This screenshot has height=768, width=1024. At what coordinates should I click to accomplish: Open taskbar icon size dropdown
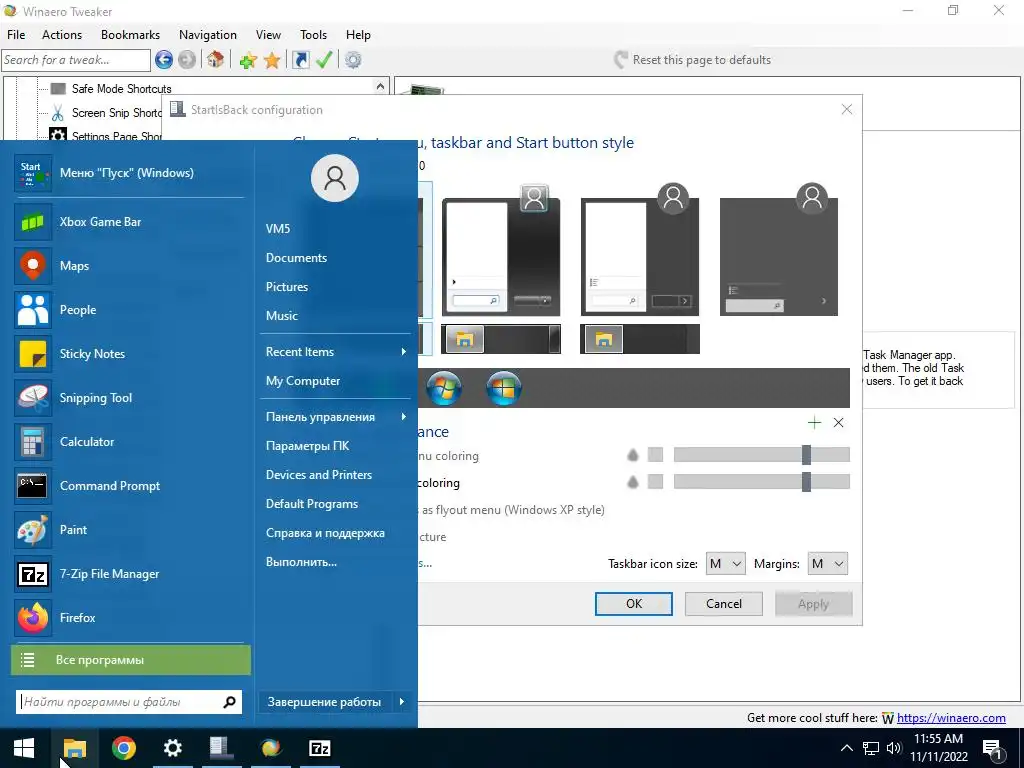pyautogui.click(x=725, y=564)
